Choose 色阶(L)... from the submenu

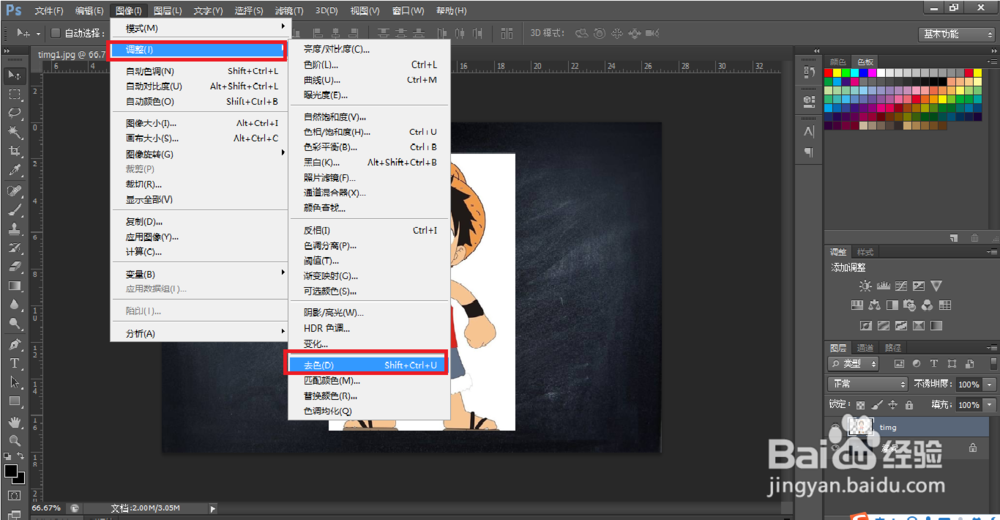369,64
